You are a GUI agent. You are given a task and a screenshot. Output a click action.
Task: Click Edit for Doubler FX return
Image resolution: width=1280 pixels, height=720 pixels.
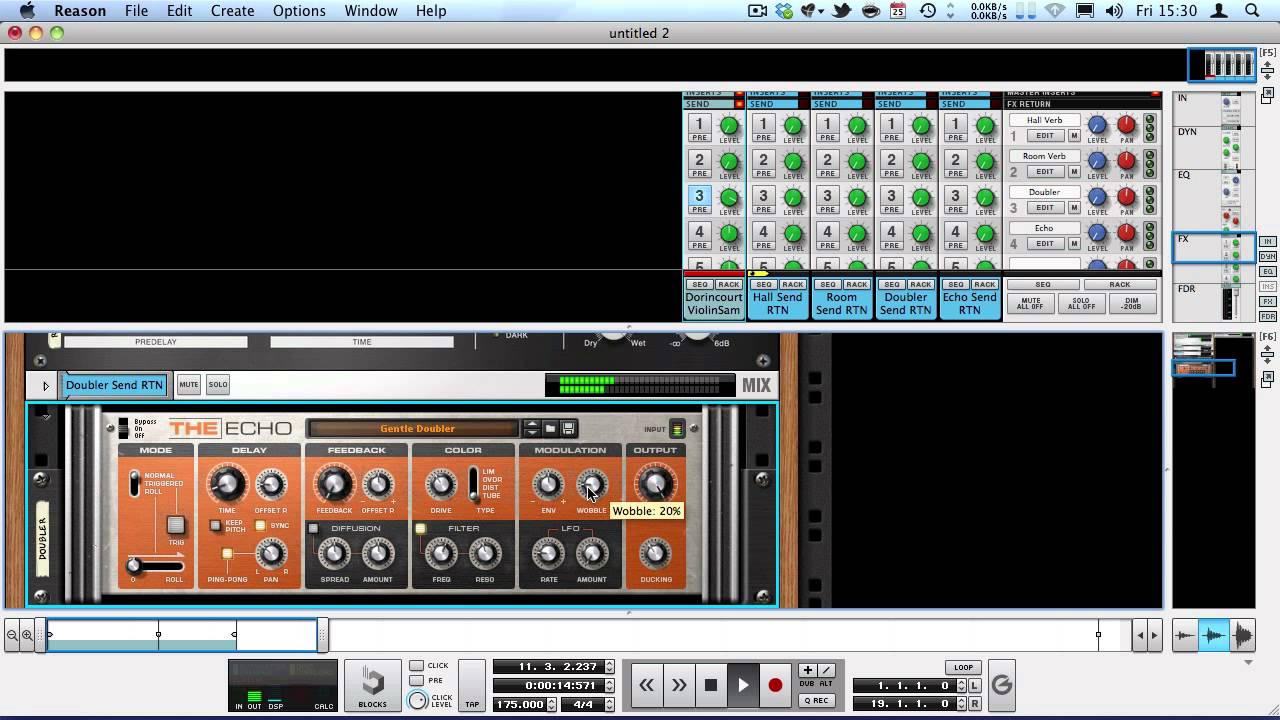tap(1045, 208)
